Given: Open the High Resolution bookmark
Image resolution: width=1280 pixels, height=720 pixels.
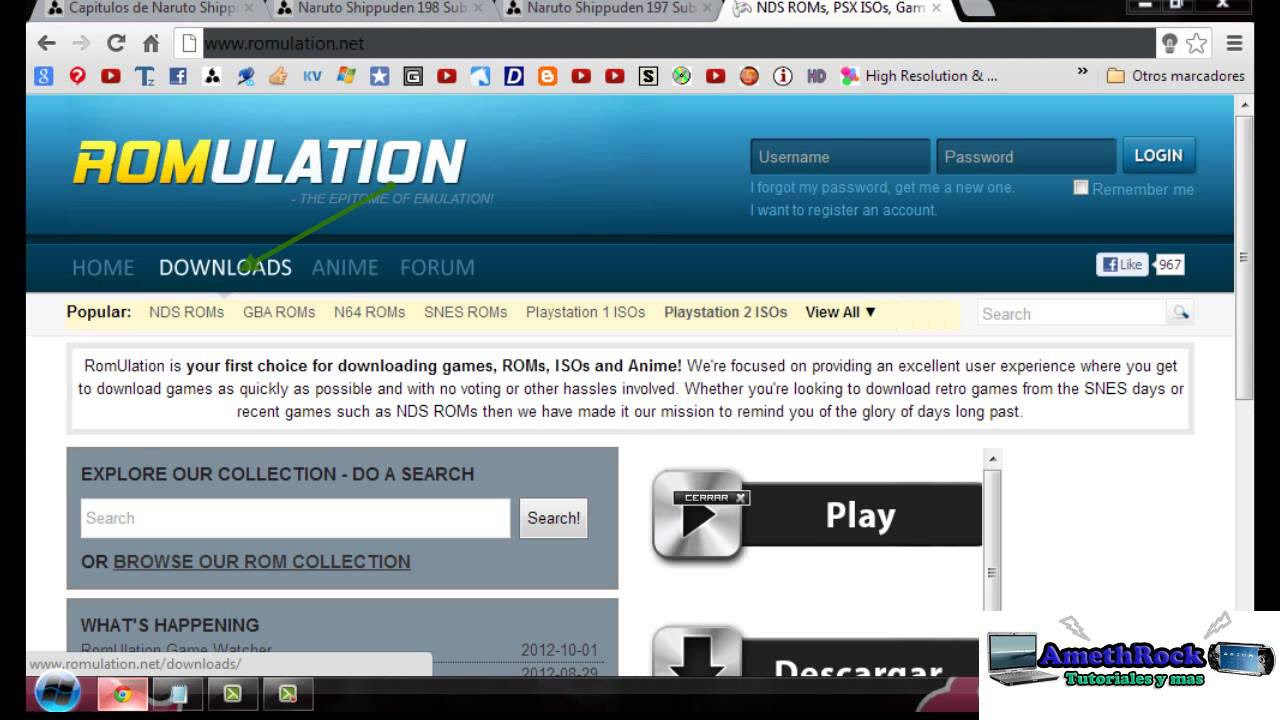Looking at the screenshot, I should [919, 76].
